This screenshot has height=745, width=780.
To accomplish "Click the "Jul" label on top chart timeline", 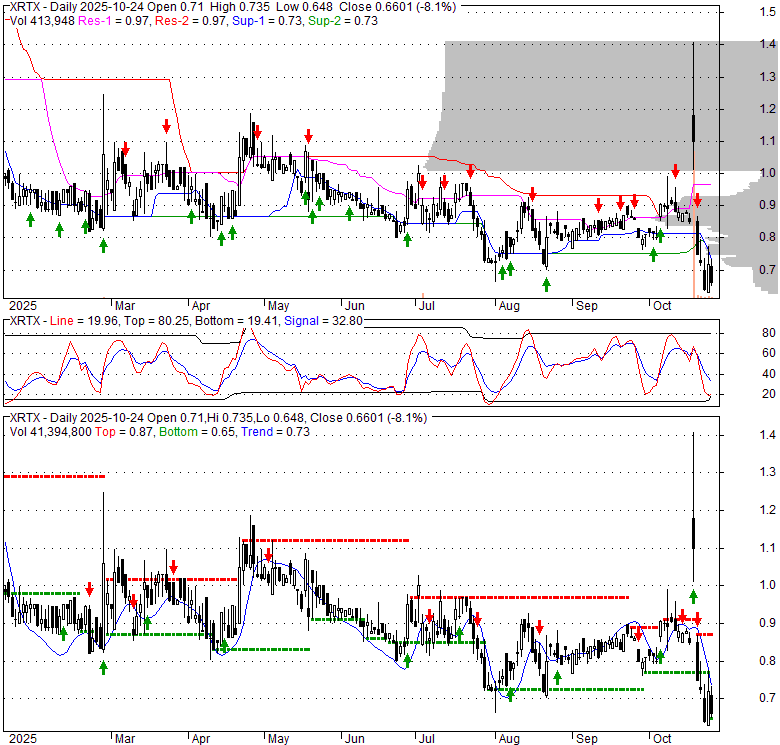I will [426, 305].
